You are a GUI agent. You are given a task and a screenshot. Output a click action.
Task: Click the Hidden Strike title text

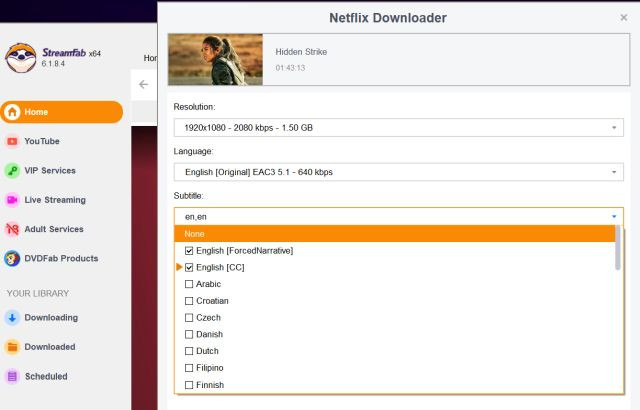(301, 52)
